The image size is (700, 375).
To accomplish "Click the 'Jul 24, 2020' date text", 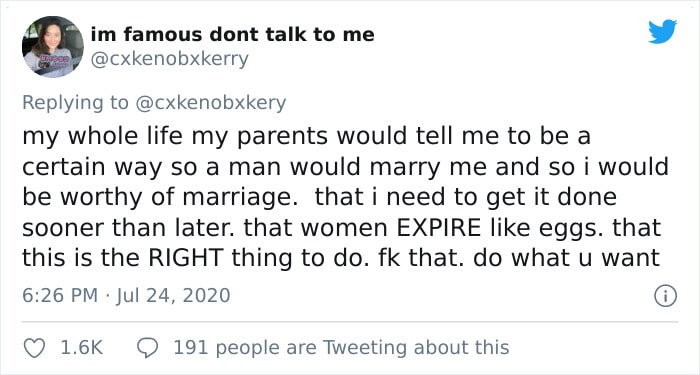I will pos(173,296).
